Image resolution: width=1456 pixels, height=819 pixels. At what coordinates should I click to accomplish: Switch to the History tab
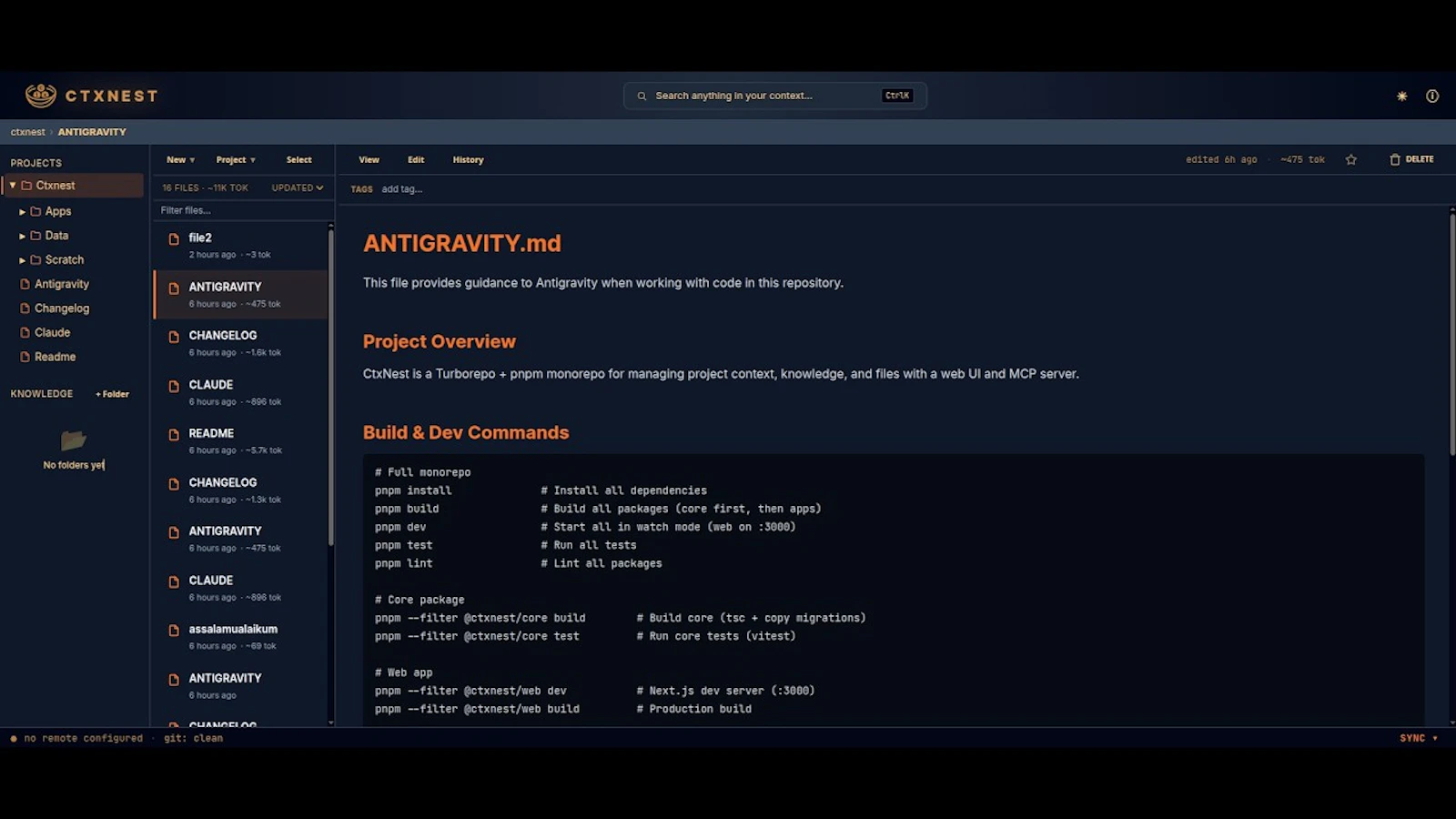click(x=468, y=160)
